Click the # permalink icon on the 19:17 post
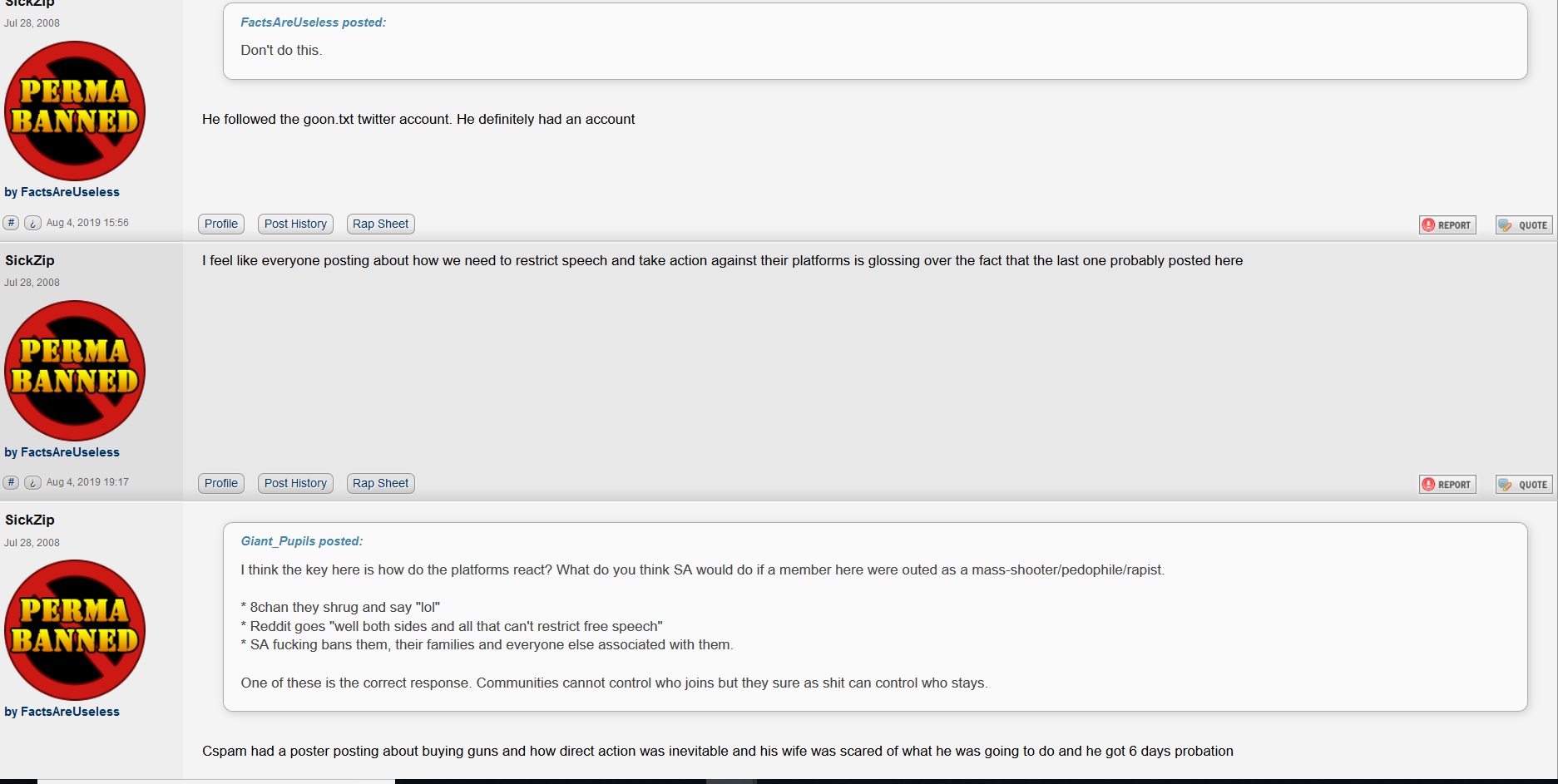The image size is (1558, 784). pos(11,482)
